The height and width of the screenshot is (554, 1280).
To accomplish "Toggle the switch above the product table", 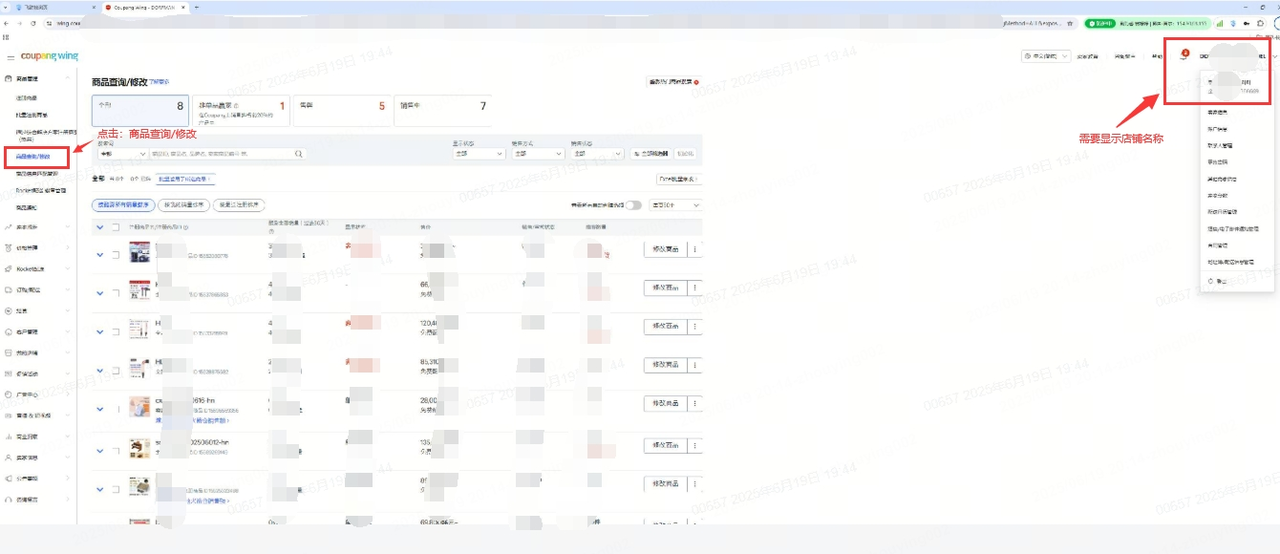I will click(x=633, y=205).
